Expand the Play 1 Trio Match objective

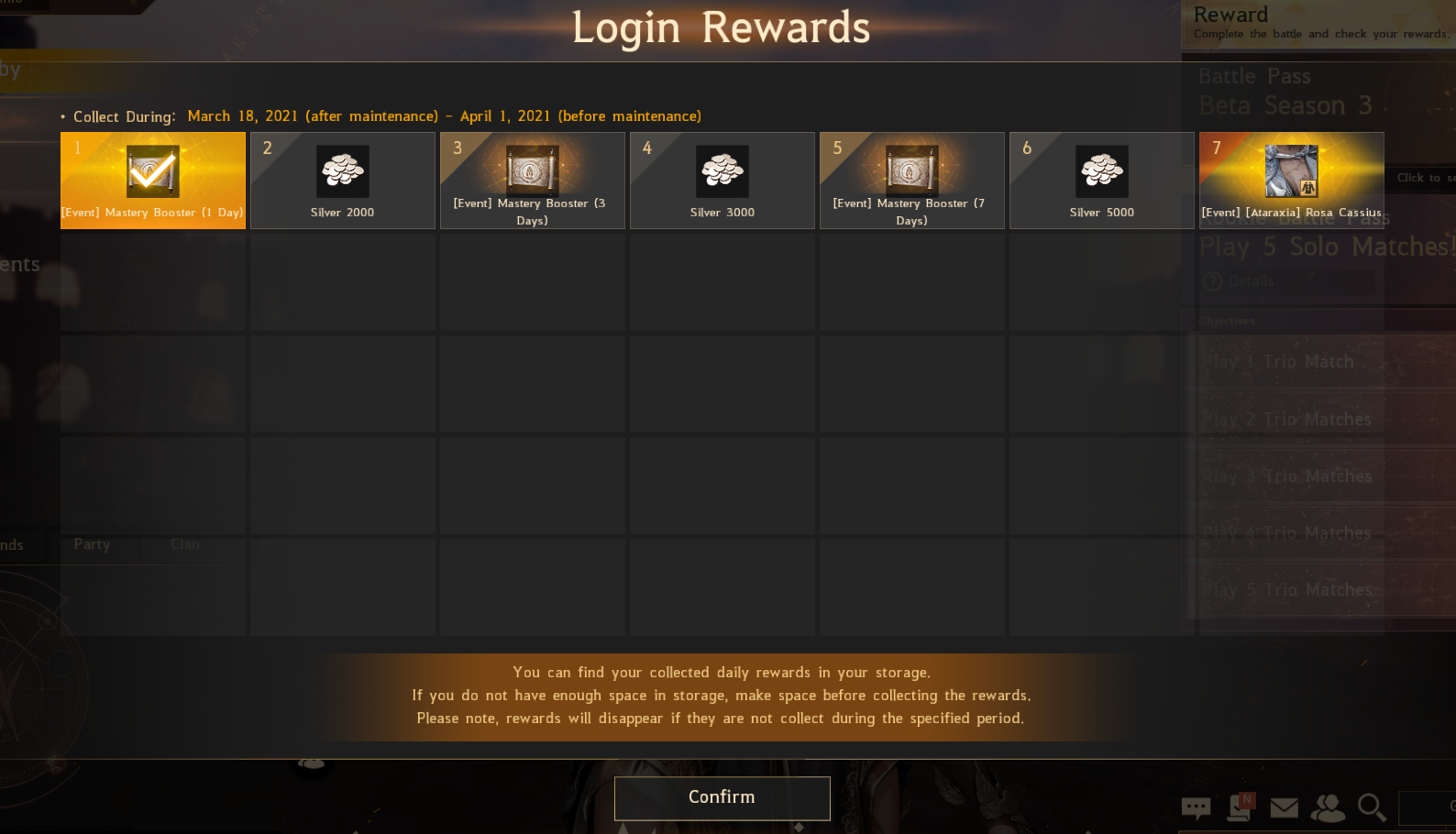[x=1322, y=362]
